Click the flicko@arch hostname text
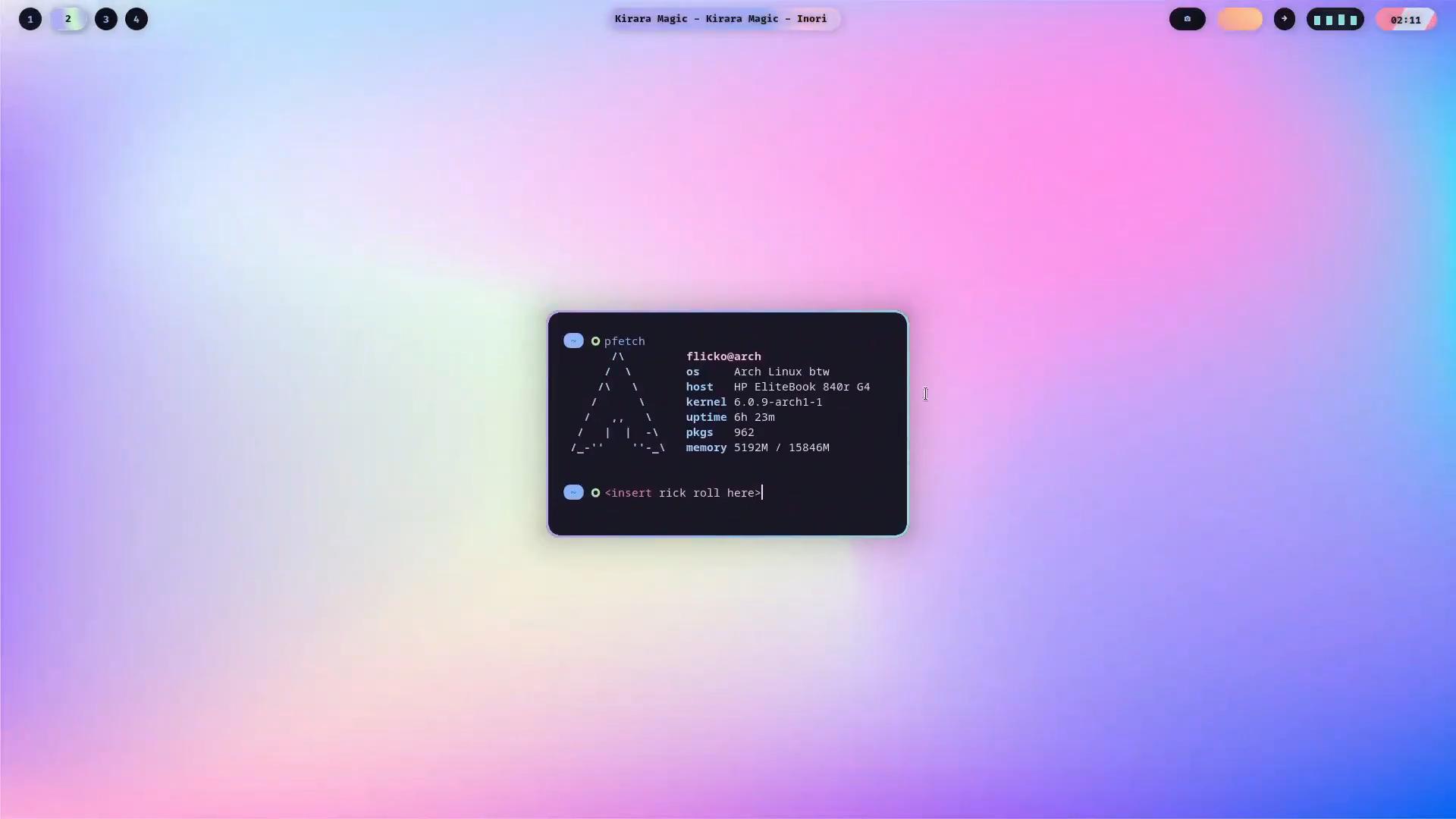The height and width of the screenshot is (819, 1456). click(723, 356)
